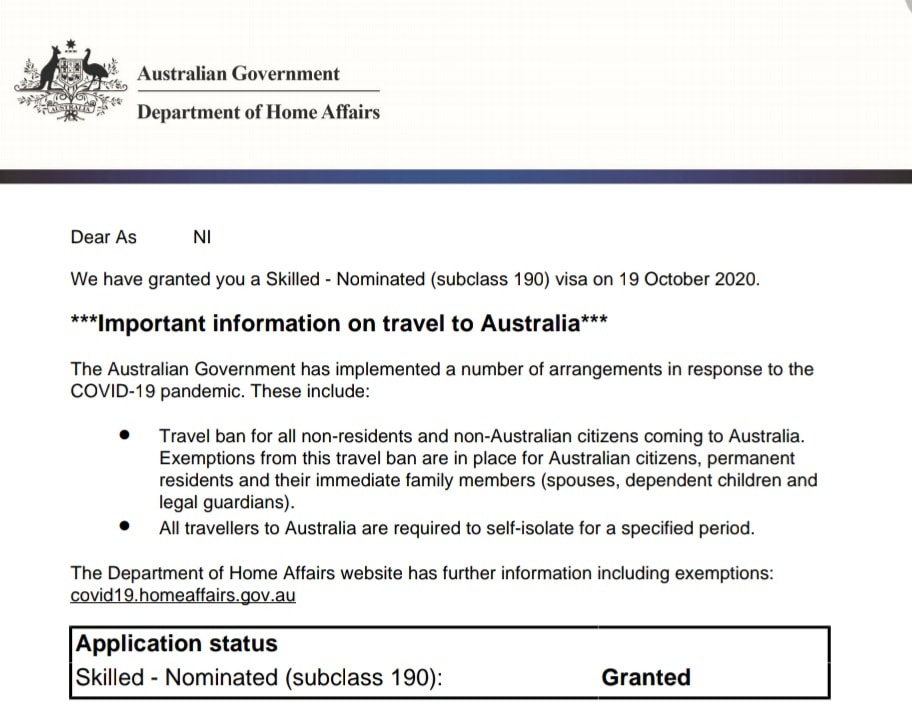Viewport: 912px width, 708px height.
Task: Open the covid19.homeaffairs.gov.au link
Action: (183, 595)
